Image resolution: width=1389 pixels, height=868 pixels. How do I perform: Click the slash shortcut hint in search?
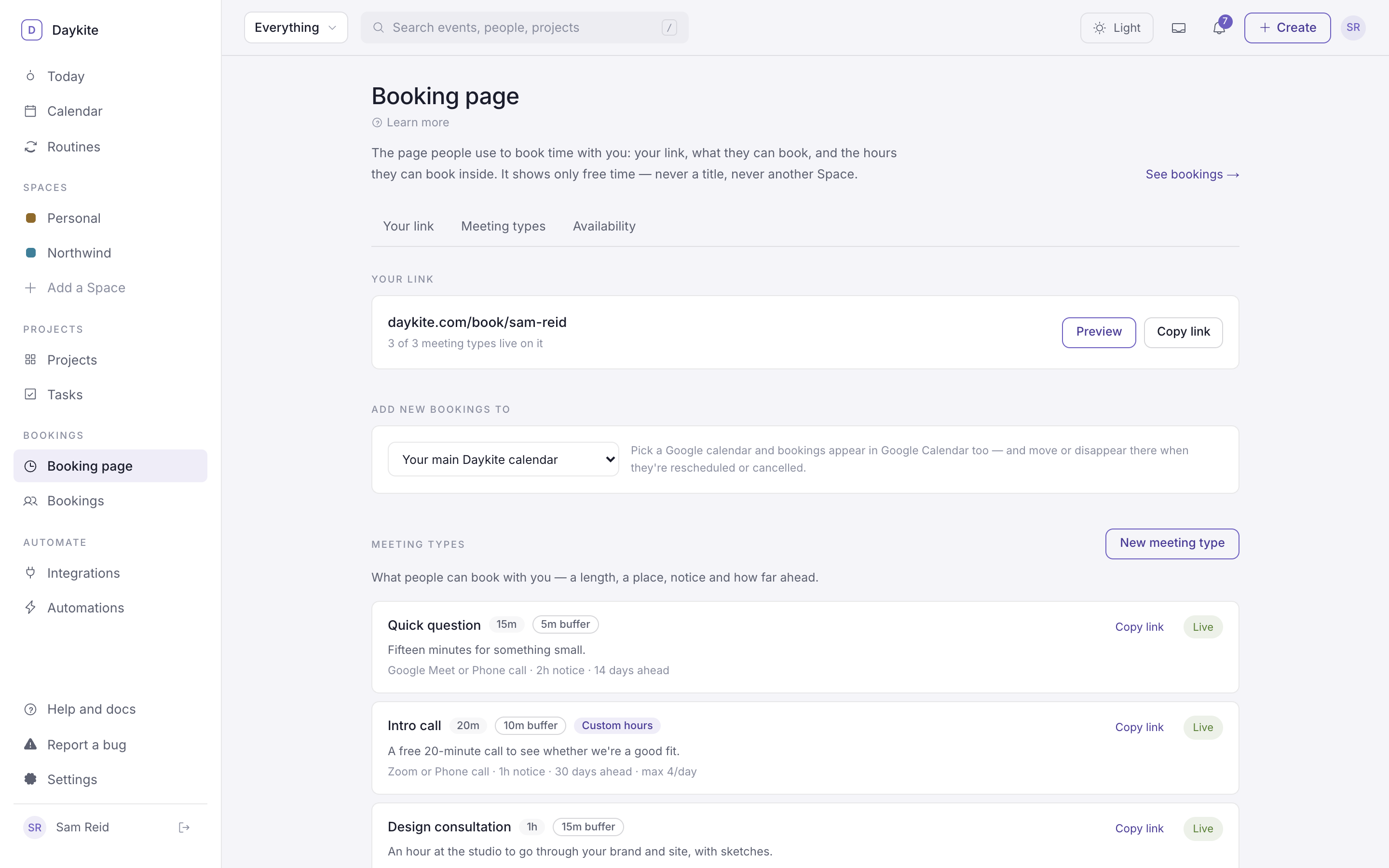(x=669, y=27)
